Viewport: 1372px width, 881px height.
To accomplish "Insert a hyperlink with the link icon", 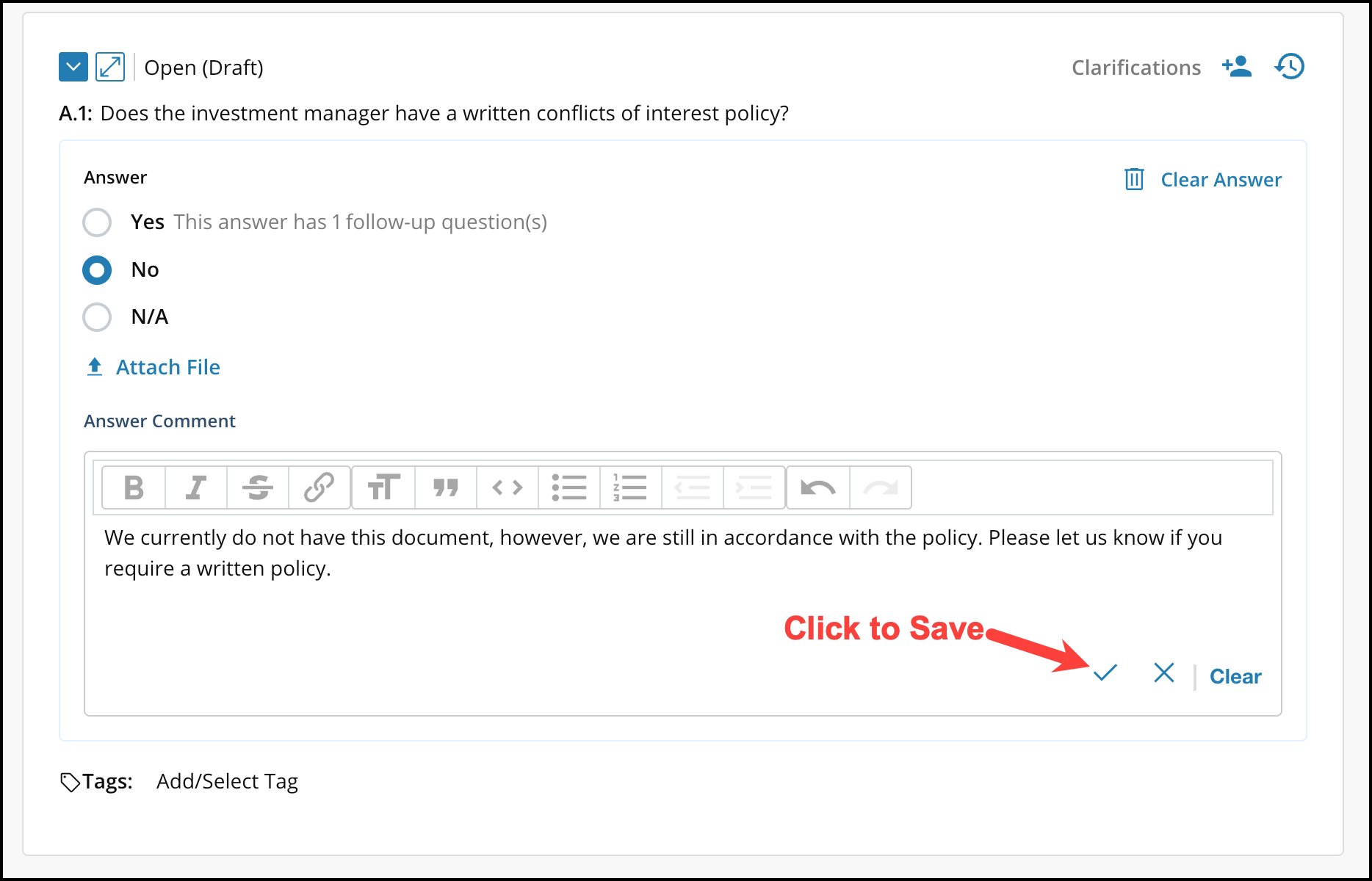I will (319, 487).
